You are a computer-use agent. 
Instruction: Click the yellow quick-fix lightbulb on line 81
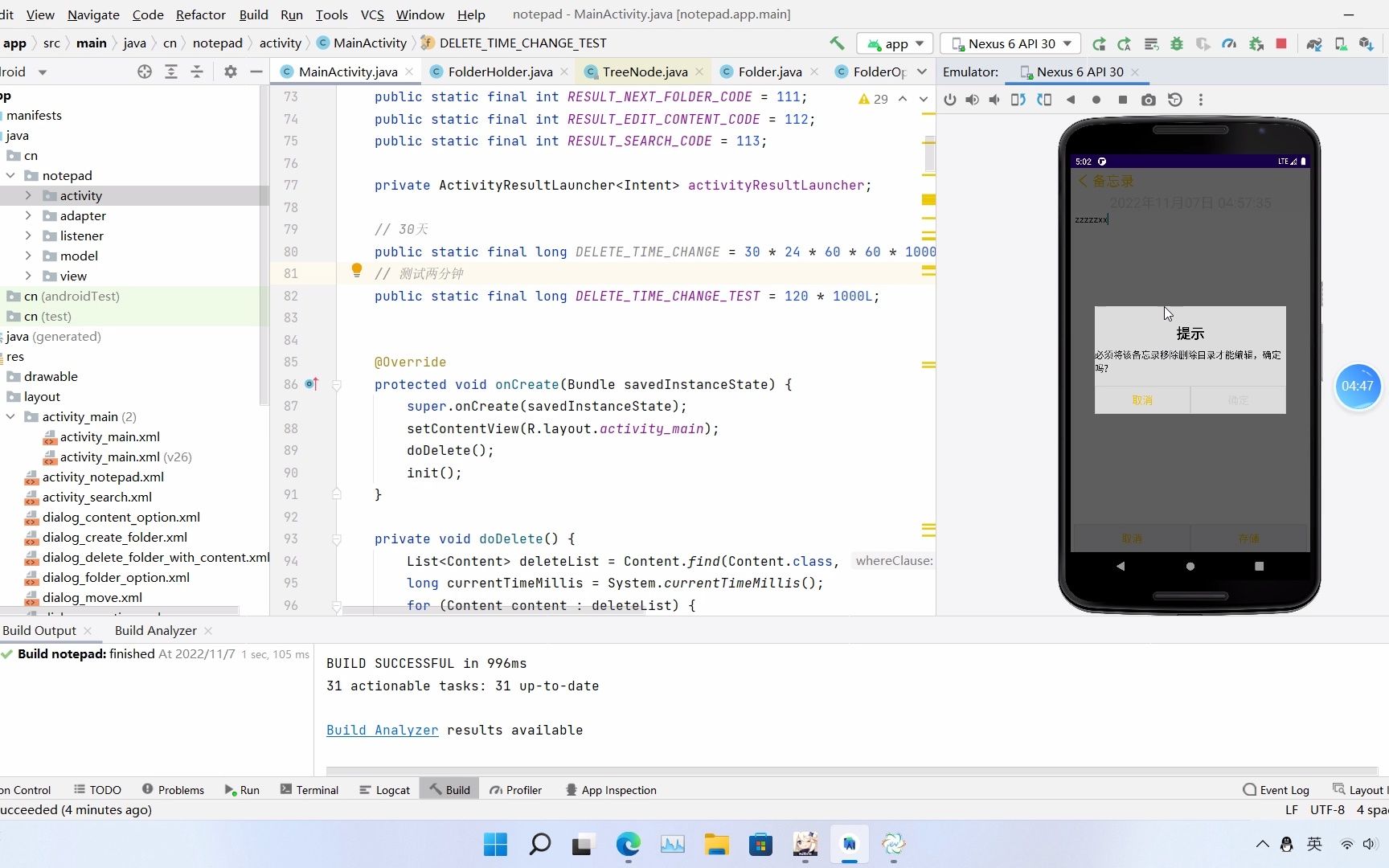coord(357,271)
